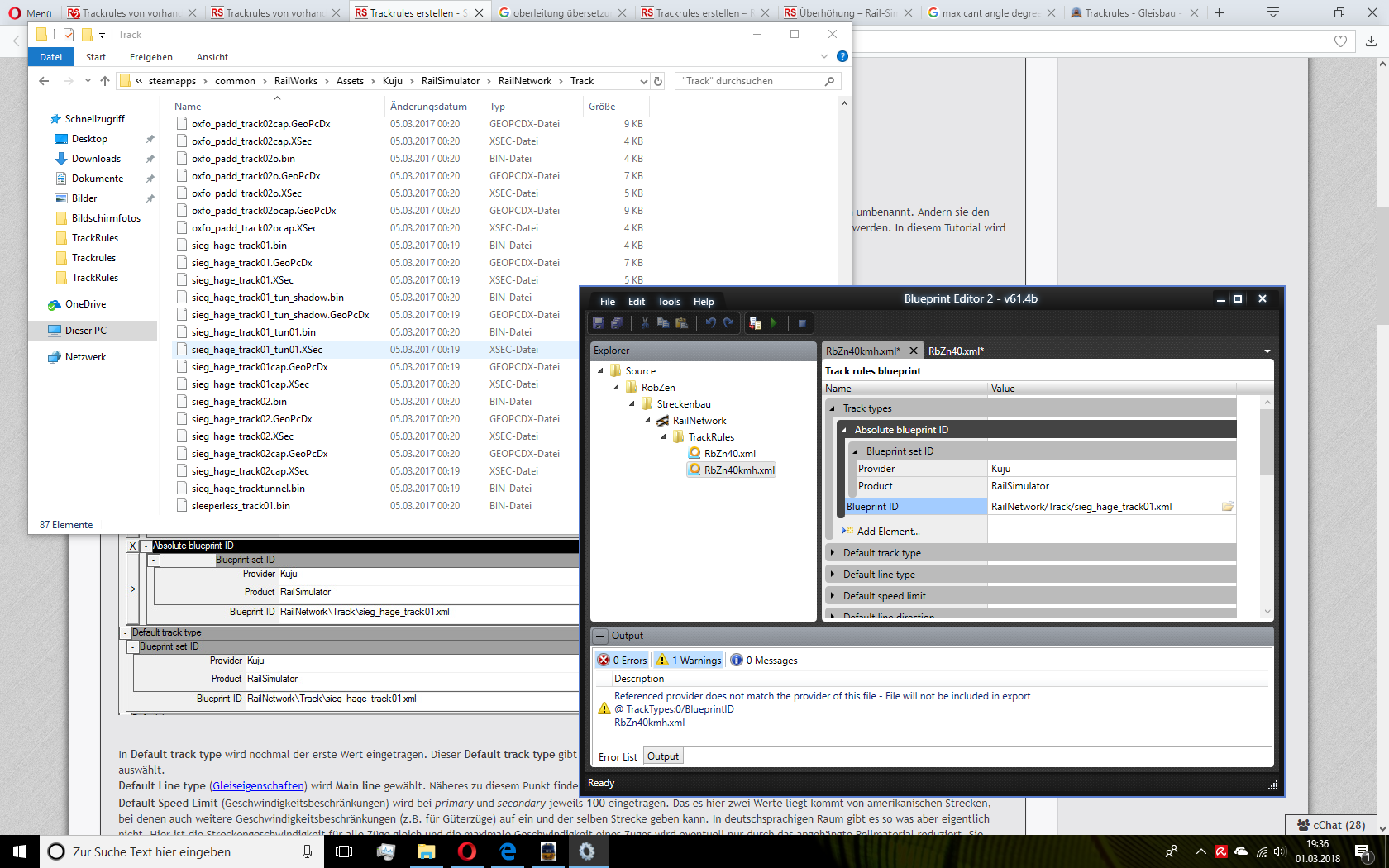Screen dimensions: 1389x868
Task: Toggle the 0 Errors filter
Action: [623, 660]
